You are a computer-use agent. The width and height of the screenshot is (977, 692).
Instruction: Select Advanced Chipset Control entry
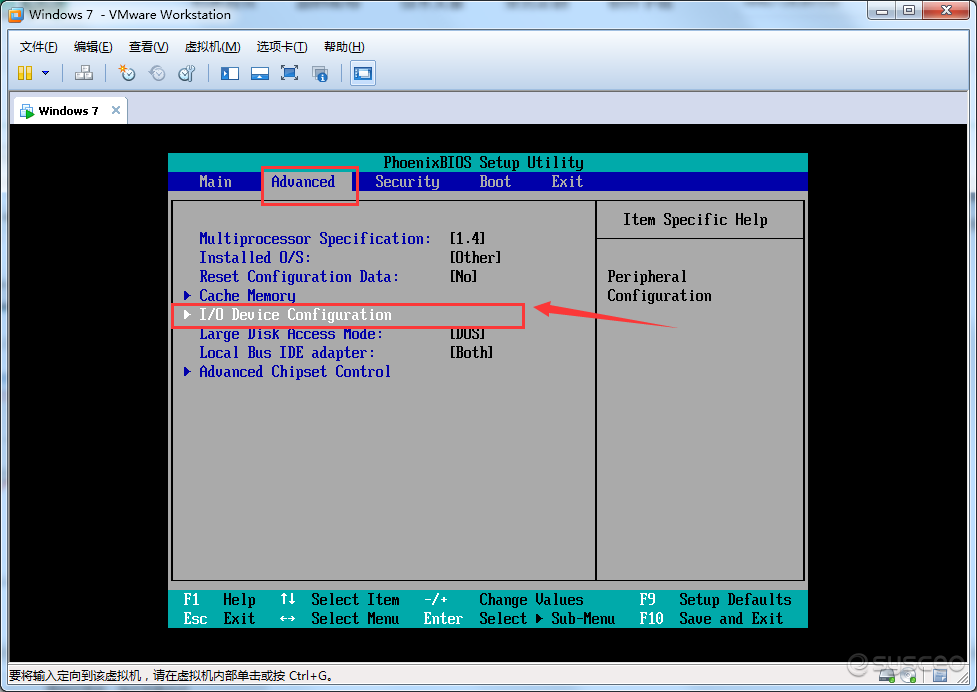coord(295,371)
